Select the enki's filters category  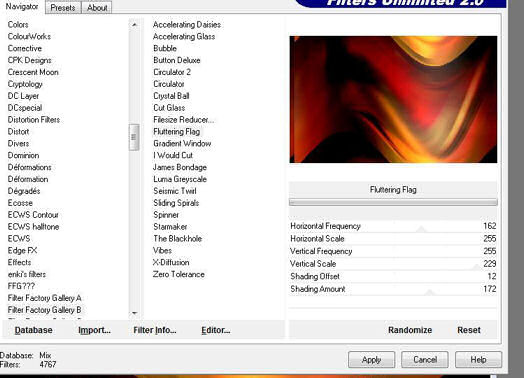coord(27,274)
